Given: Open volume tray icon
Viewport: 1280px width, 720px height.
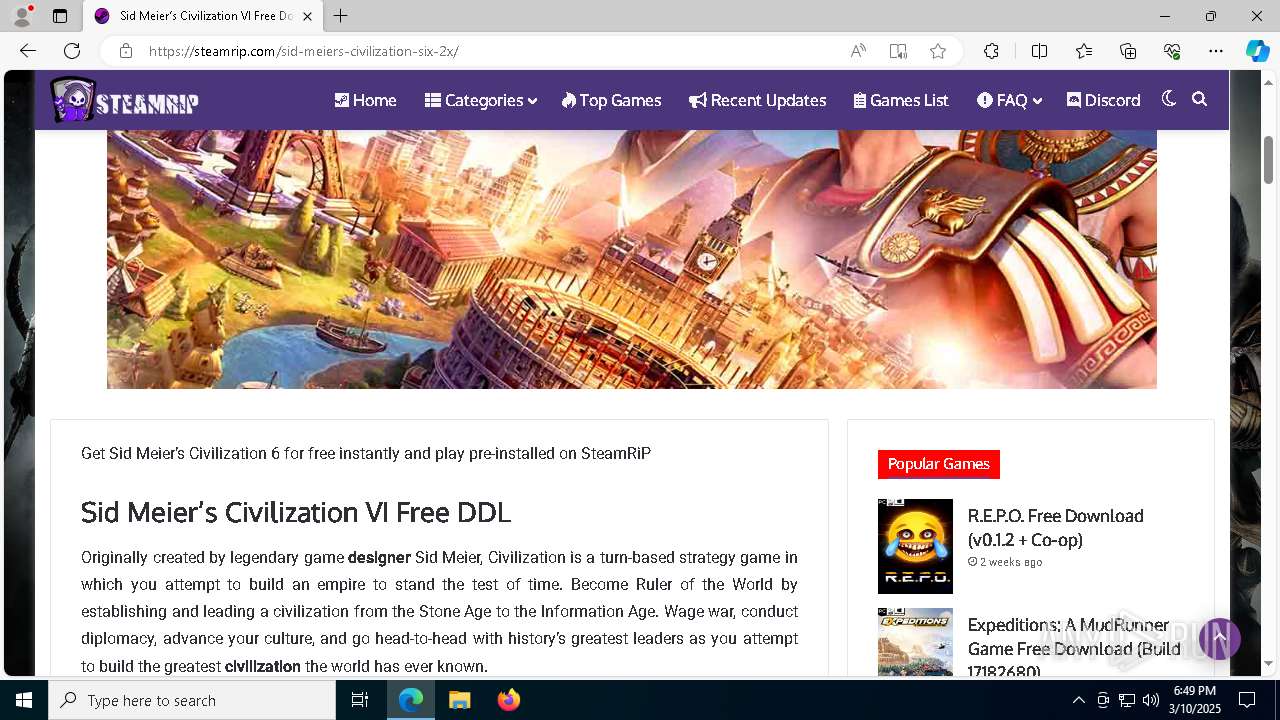Looking at the screenshot, I should [x=1151, y=700].
